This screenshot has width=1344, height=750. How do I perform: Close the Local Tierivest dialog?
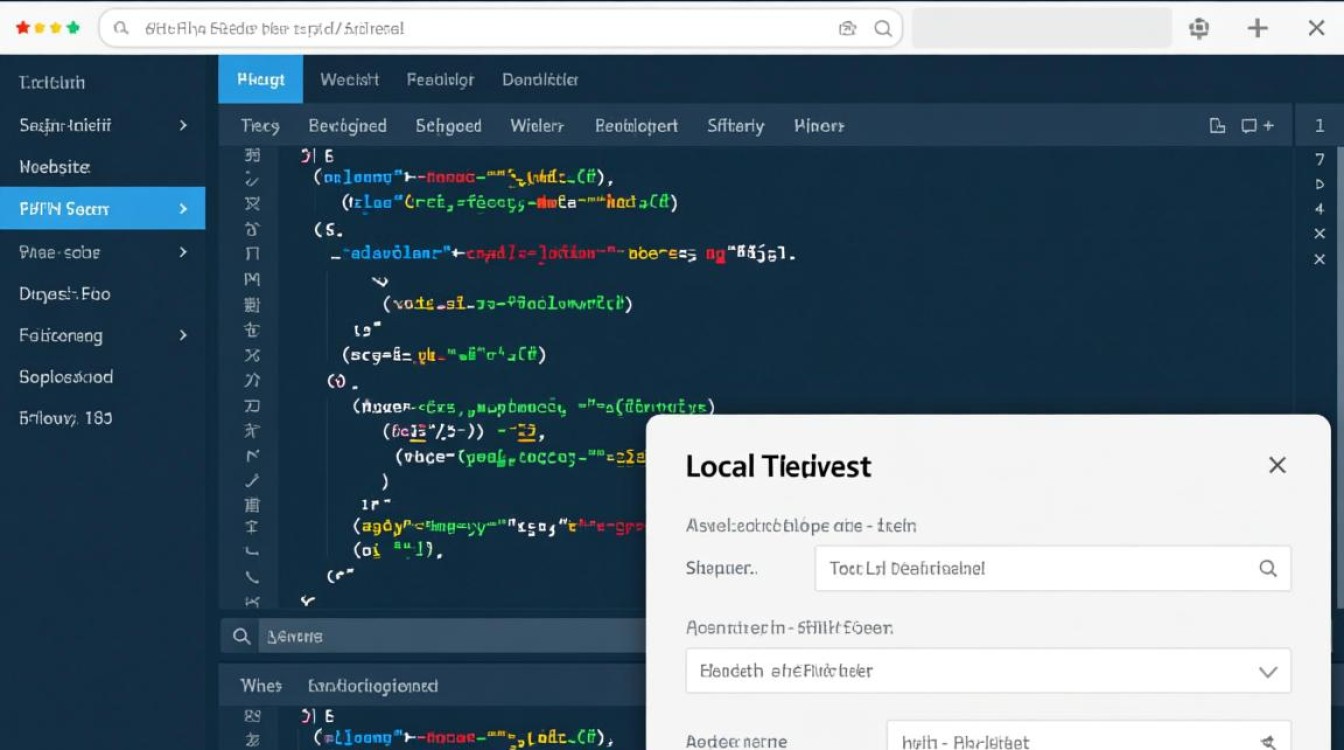tap(1277, 465)
